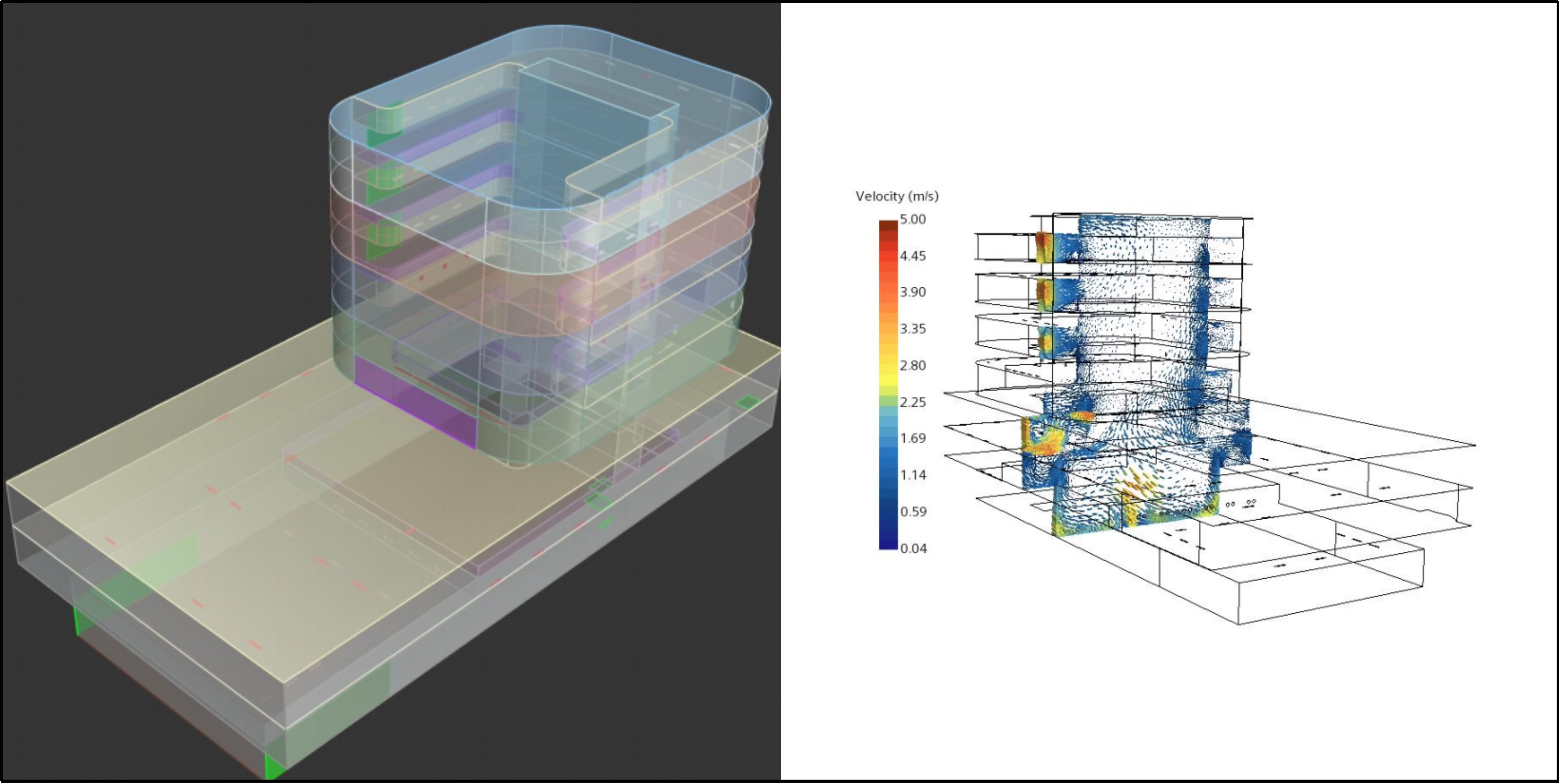
Task: Click the 0.04 minimum legend label
Action: [x=913, y=548]
